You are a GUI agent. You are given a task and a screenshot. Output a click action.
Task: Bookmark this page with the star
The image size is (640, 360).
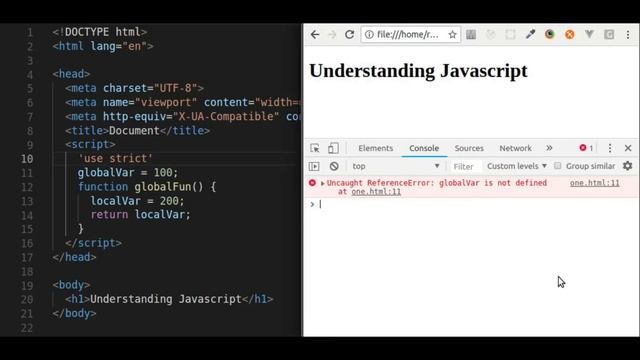[x=452, y=35]
